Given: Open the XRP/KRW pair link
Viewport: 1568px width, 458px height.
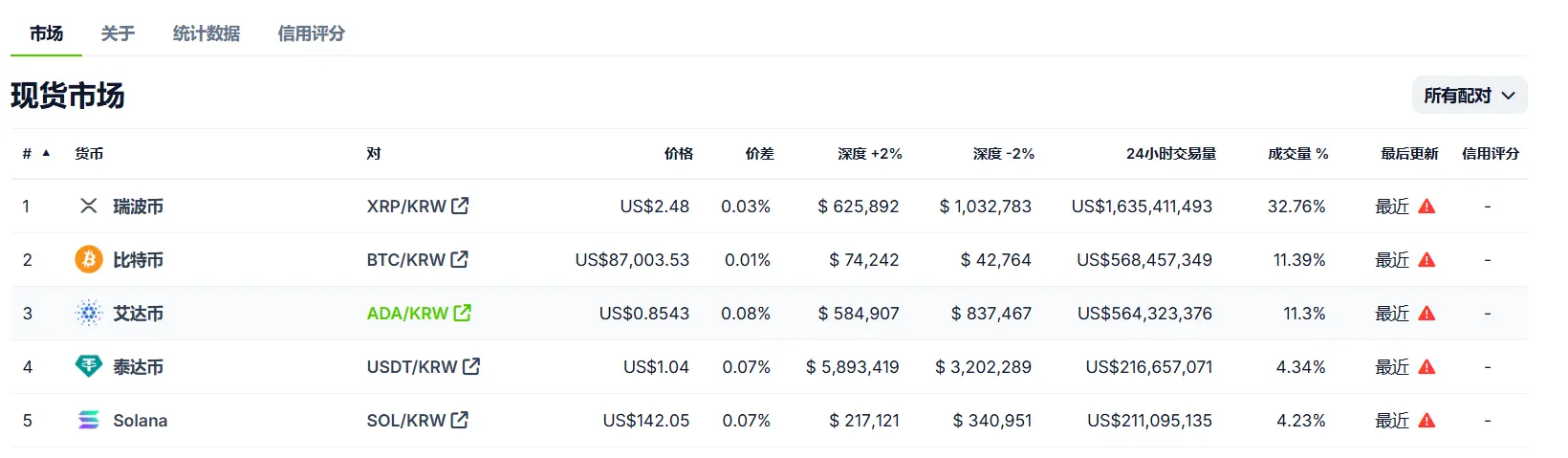Looking at the screenshot, I should tap(406, 206).
